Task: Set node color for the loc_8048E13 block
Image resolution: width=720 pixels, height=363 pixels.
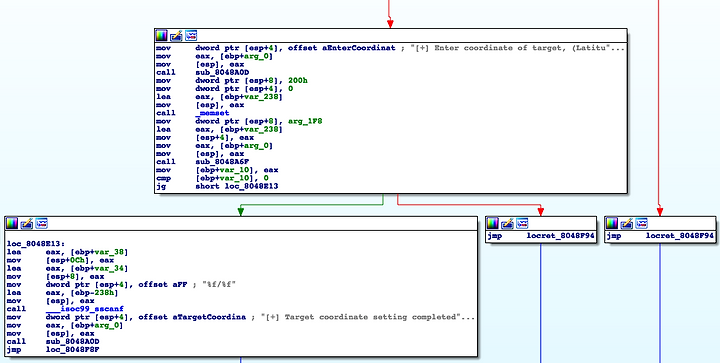Action: pyautogui.click(x=12, y=223)
